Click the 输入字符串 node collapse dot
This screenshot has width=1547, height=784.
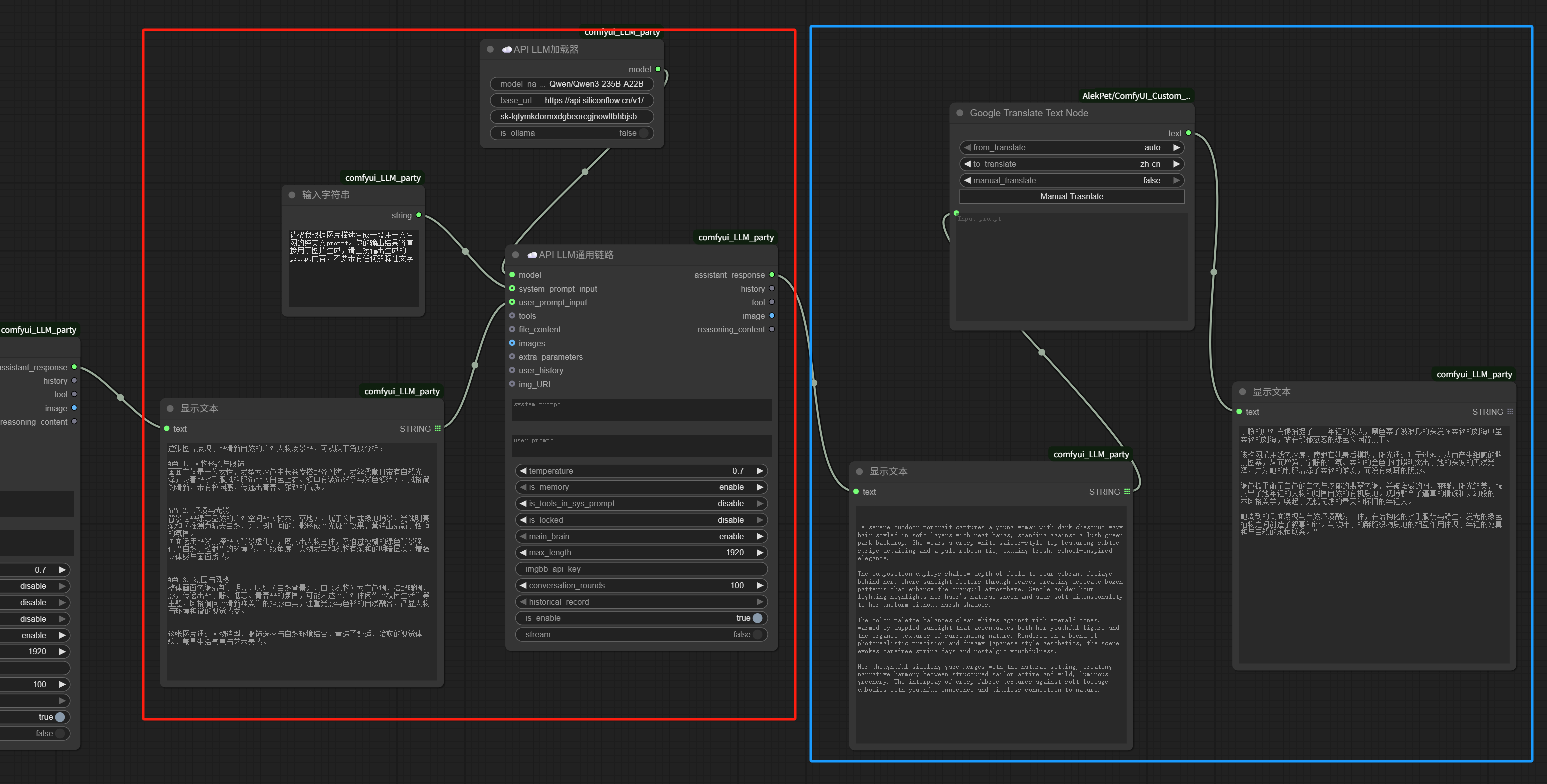[x=292, y=195]
